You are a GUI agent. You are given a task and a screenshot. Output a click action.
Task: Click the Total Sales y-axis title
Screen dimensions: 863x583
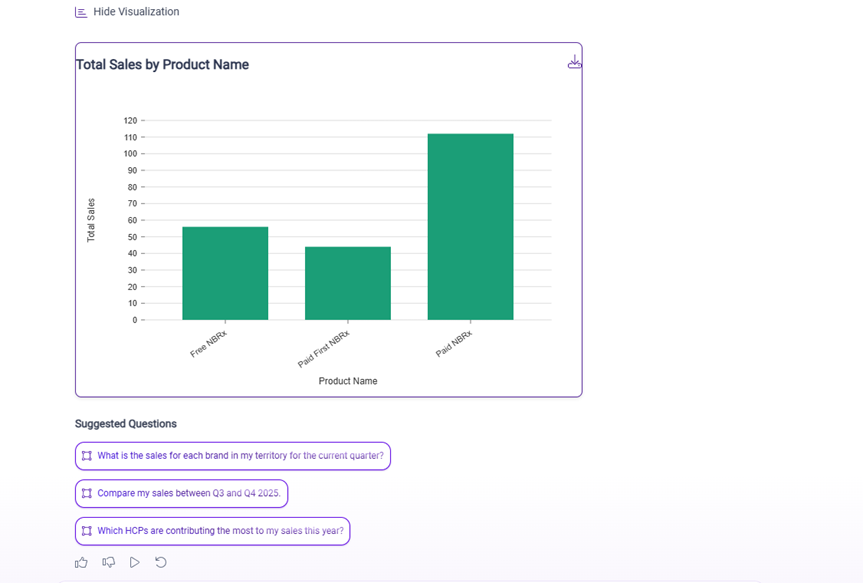(91, 220)
